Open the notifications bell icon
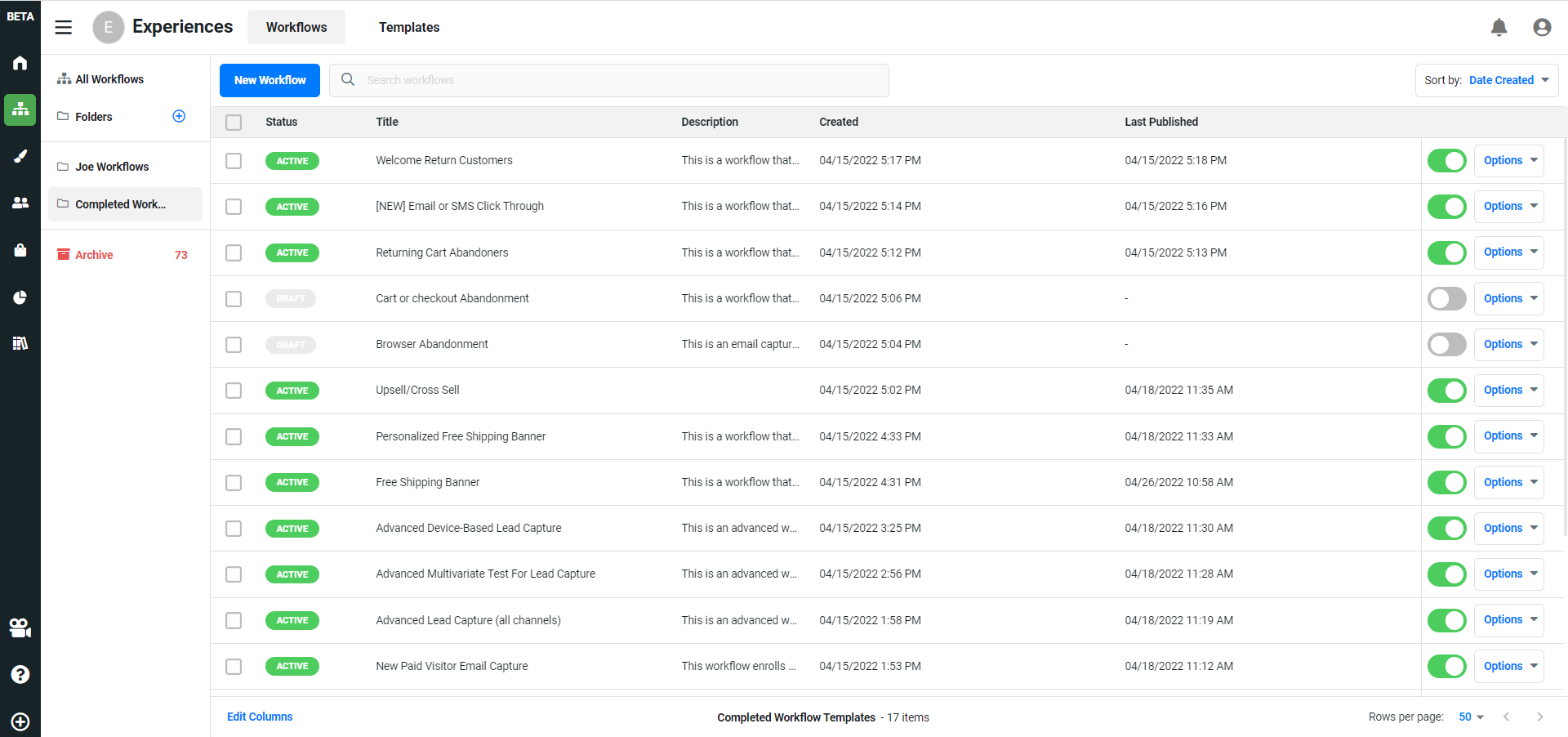The height and width of the screenshot is (737, 1568). pos(1499,27)
